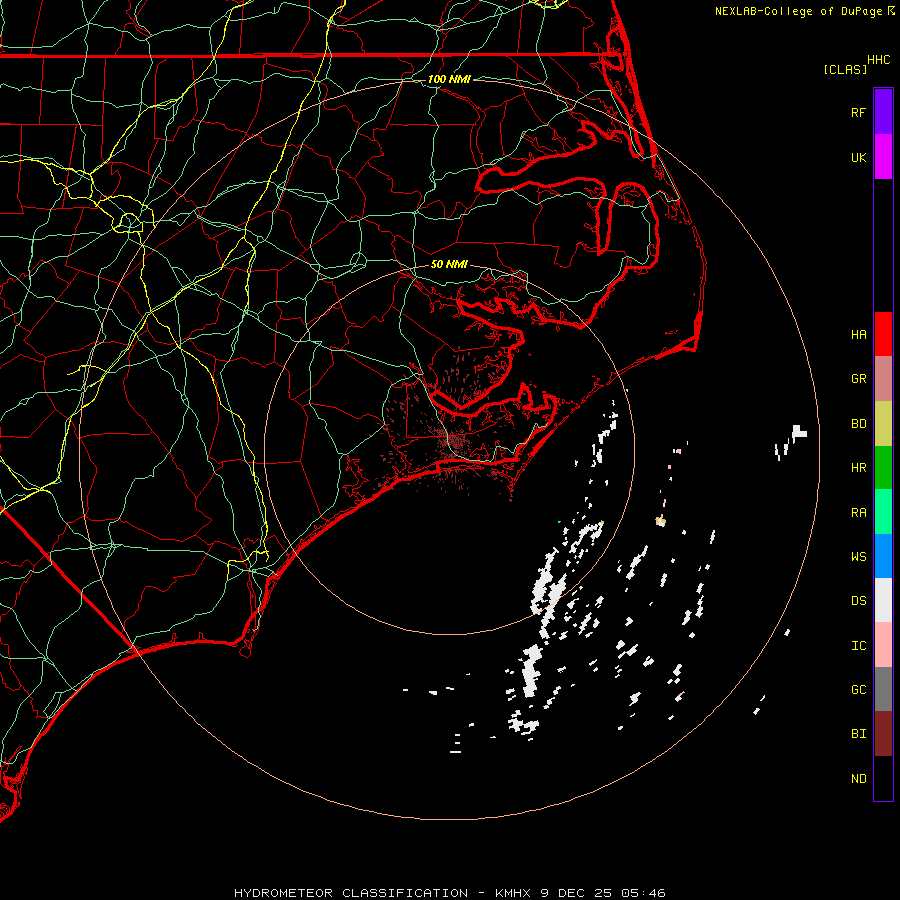Click the HYDROMETEOR CLASSIFICATION KMHX timestamp caption
Image resolution: width=900 pixels, height=900 pixels.
(449, 893)
